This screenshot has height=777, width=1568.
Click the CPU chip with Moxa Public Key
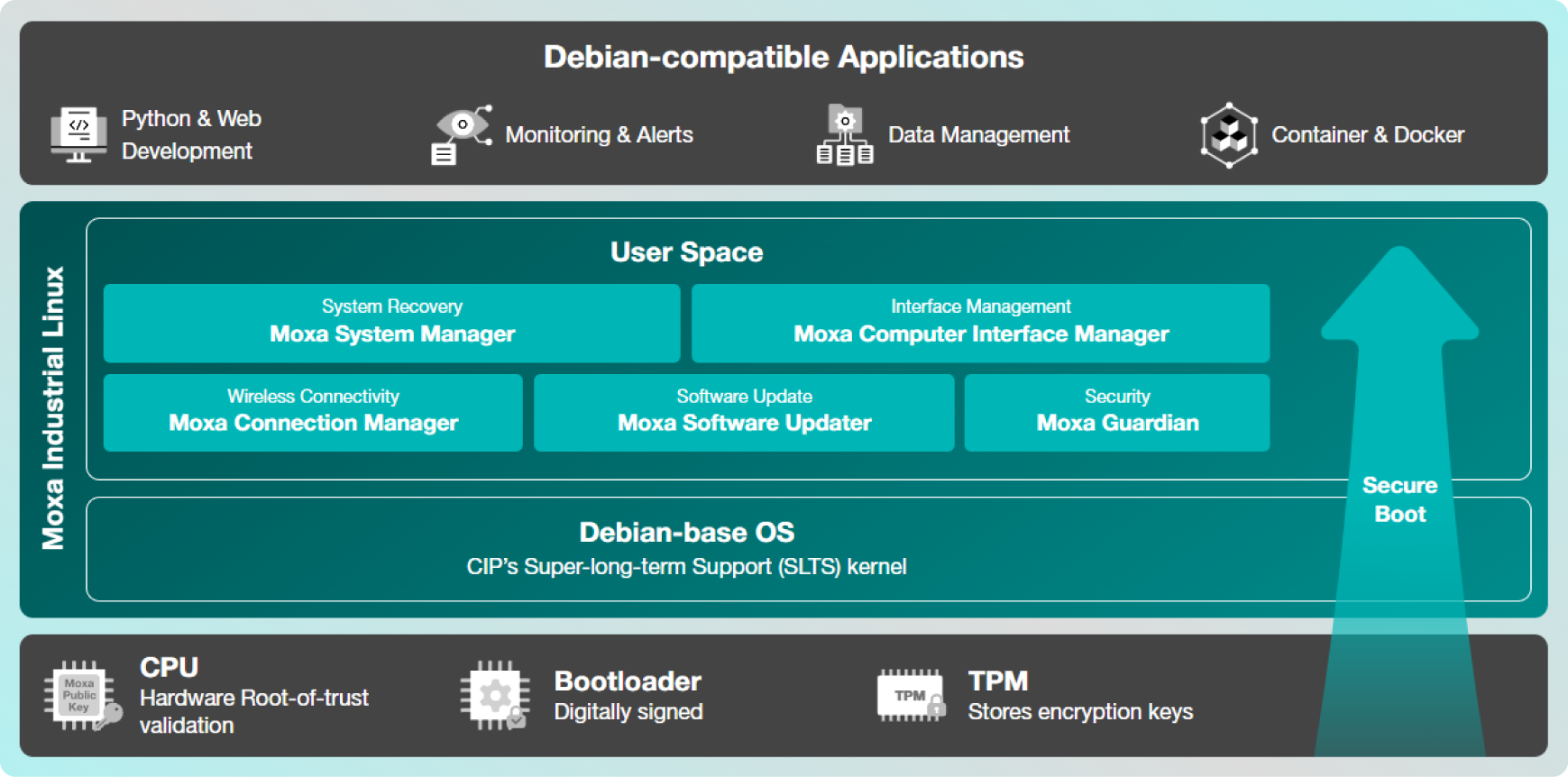click(x=81, y=697)
